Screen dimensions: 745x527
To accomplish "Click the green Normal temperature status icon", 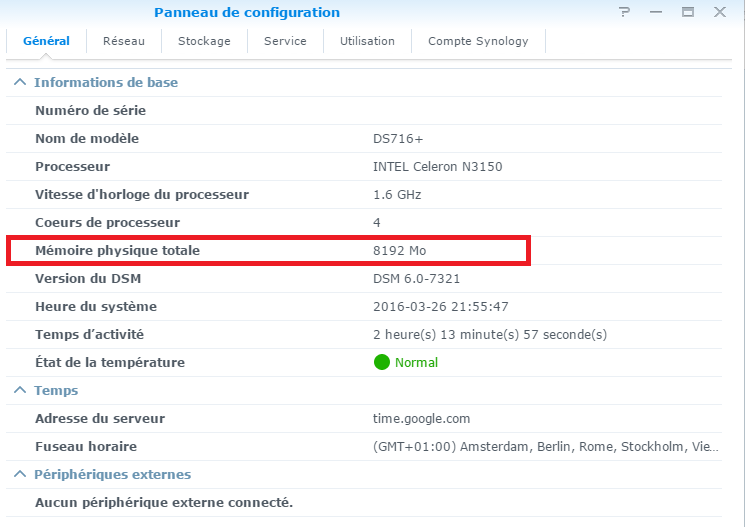I will click(381, 362).
